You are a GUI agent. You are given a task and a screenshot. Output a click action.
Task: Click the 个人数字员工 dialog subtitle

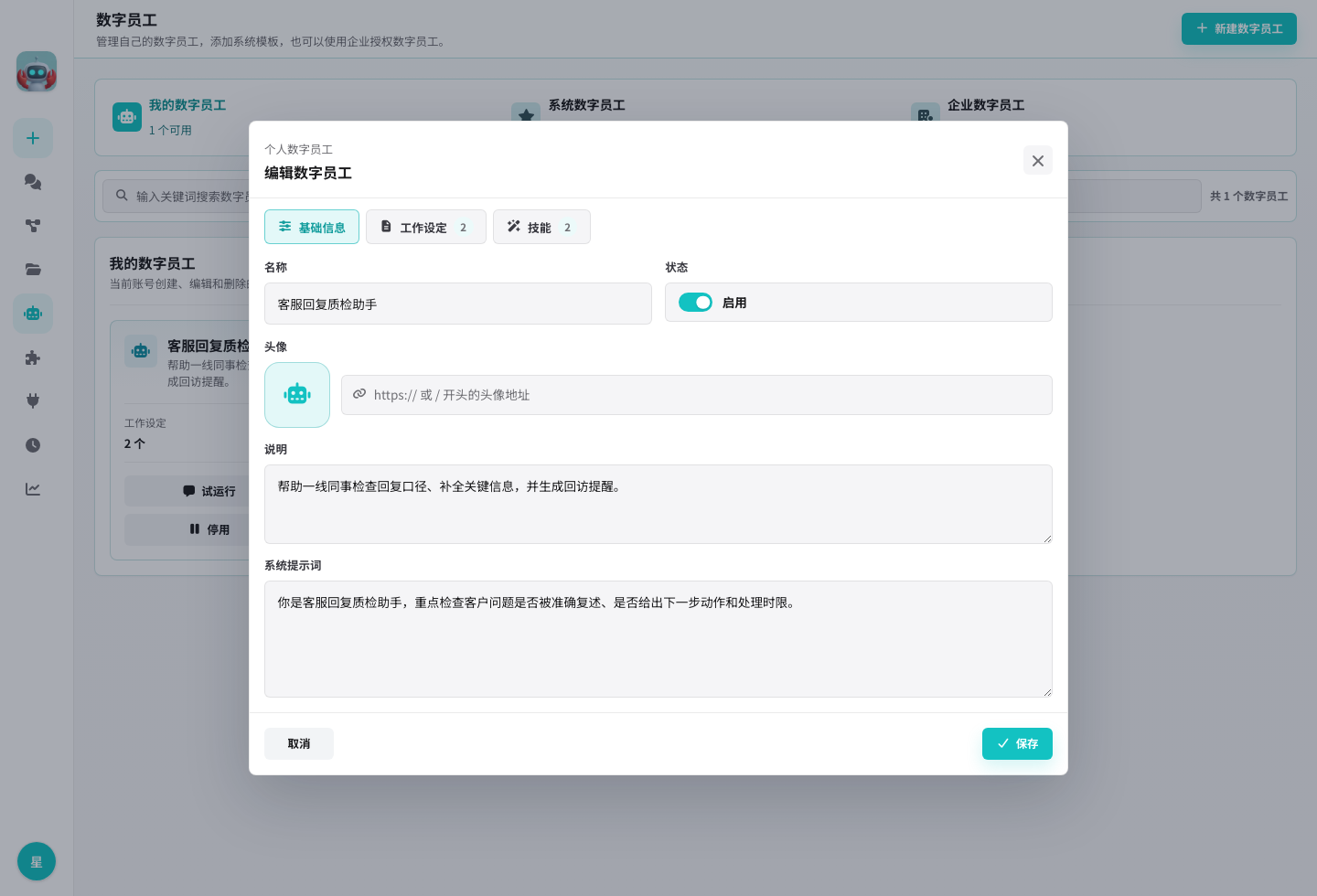pyautogui.click(x=298, y=149)
